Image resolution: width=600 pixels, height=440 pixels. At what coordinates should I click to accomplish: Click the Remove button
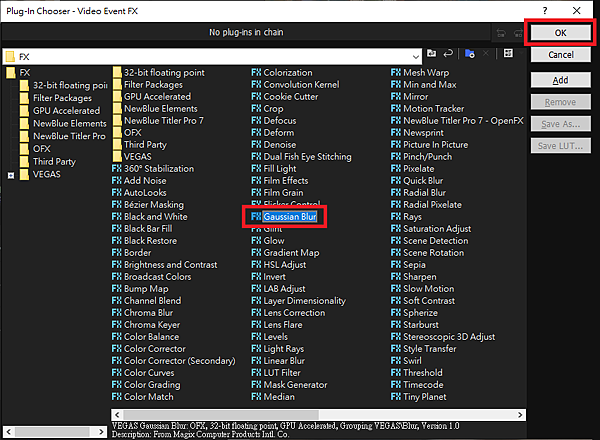pyautogui.click(x=561, y=102)
